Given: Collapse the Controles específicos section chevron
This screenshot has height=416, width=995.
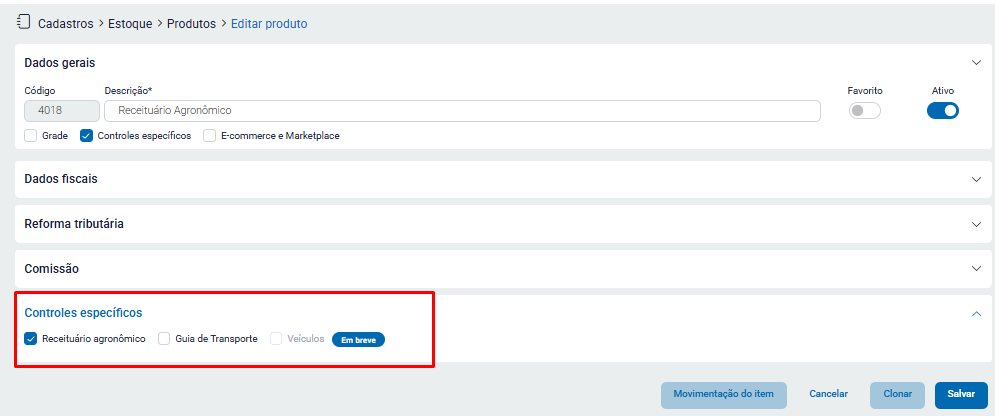Looking at the screenshot, I should tap(977, 313).
